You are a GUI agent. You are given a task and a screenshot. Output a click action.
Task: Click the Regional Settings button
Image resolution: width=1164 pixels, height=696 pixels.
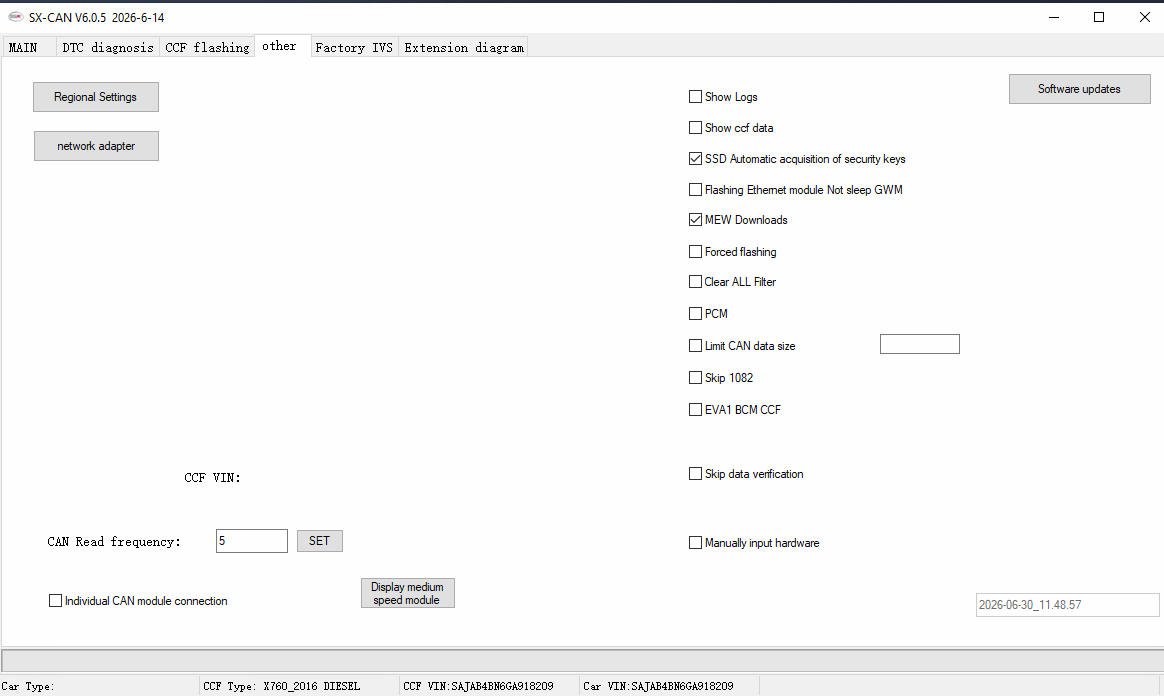point(96,97)
